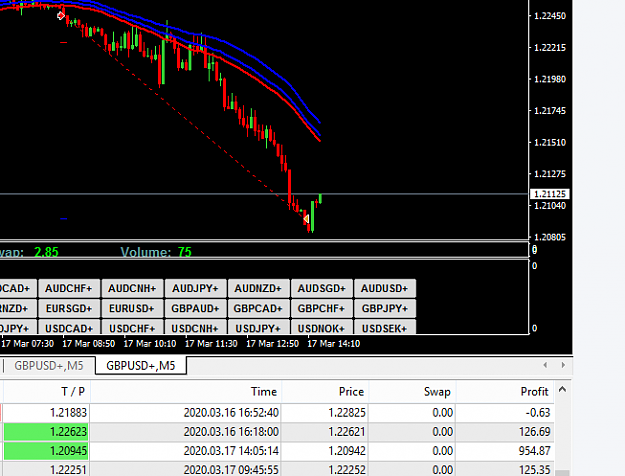Click the profit value 126.69
The image size is (625, 476).
pyautogui.click(x=535, y=432)
